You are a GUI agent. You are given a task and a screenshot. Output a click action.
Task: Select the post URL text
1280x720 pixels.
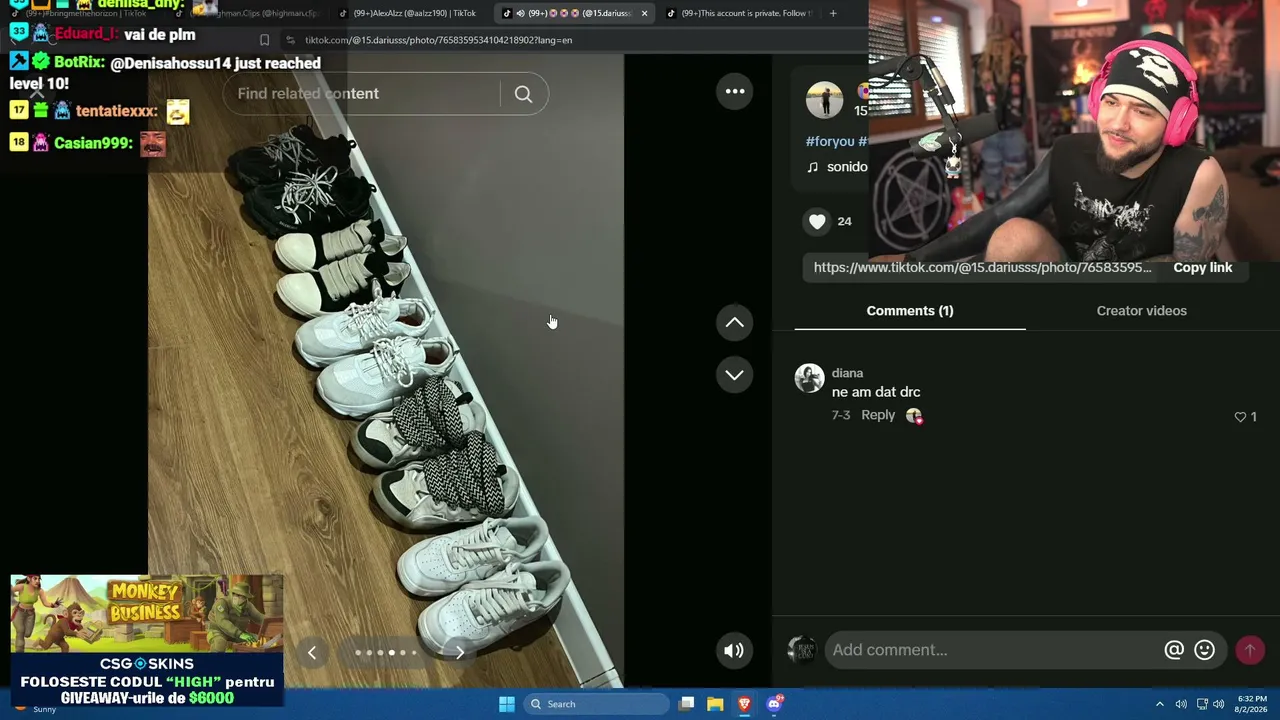982,268
